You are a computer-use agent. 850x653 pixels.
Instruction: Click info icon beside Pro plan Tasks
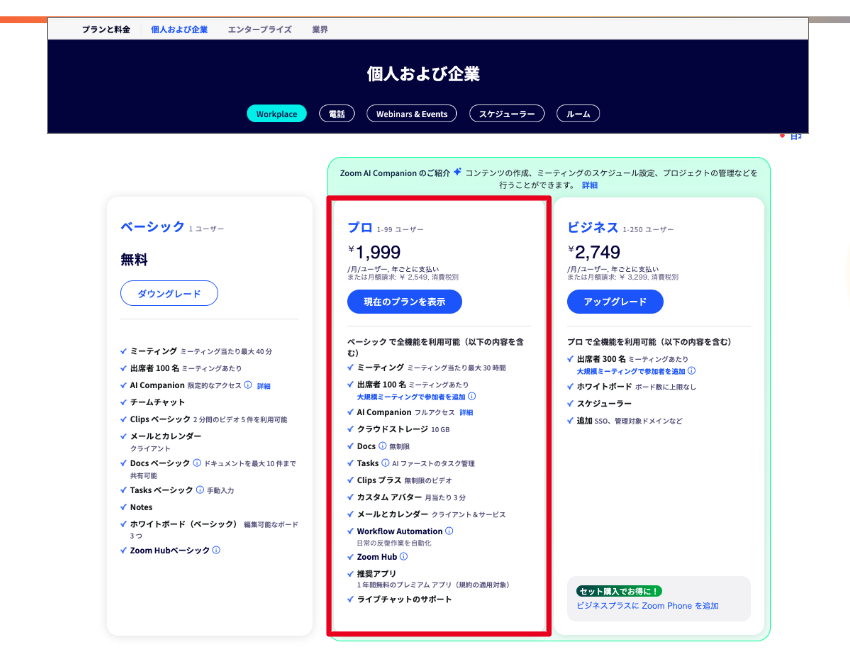pos(386,463)
